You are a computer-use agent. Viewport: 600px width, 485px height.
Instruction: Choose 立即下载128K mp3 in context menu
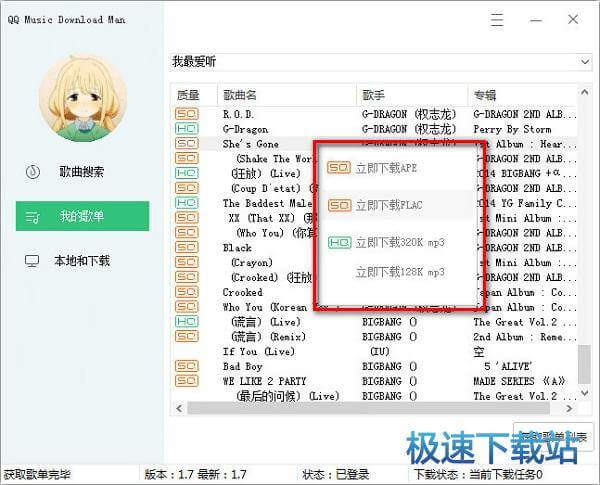pyautogui.click(x=400, y=272)
